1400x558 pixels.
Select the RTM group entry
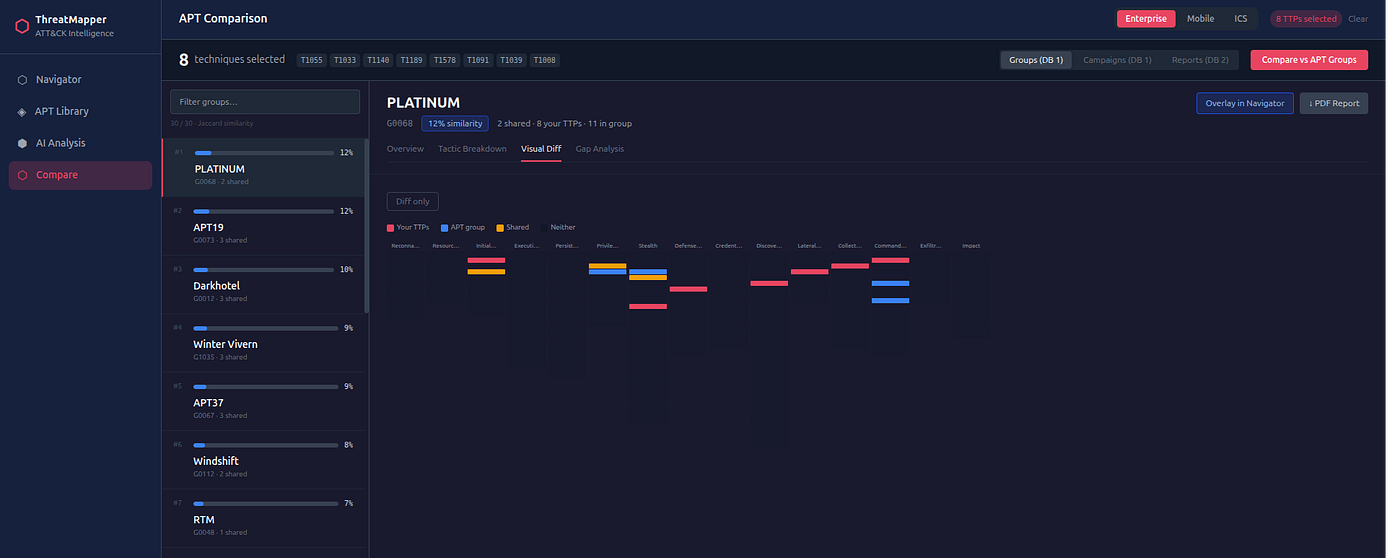coord(265,518)
